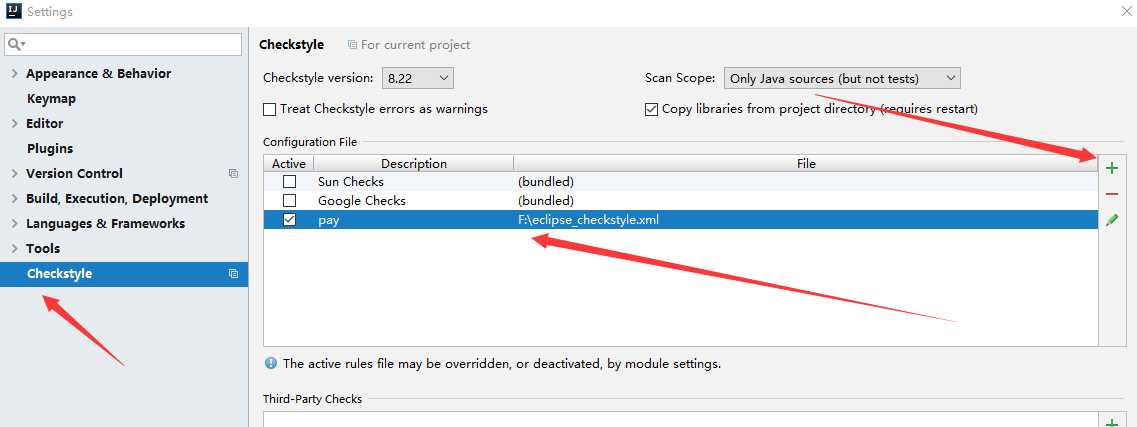
Task: Click the search magnifier icon in settings
Action: [x=16, y=44]
